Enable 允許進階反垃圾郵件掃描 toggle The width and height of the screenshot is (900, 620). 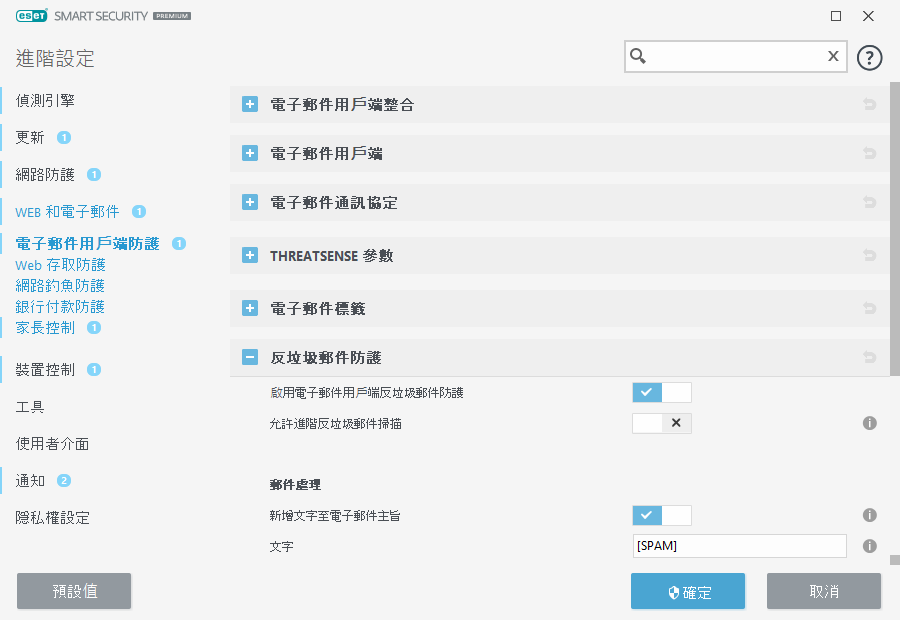click(x=661, y=423)
